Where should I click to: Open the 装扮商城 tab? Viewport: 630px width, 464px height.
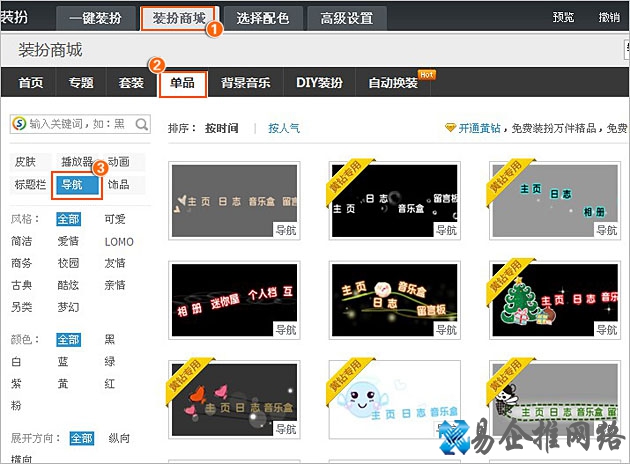[179, 18]
